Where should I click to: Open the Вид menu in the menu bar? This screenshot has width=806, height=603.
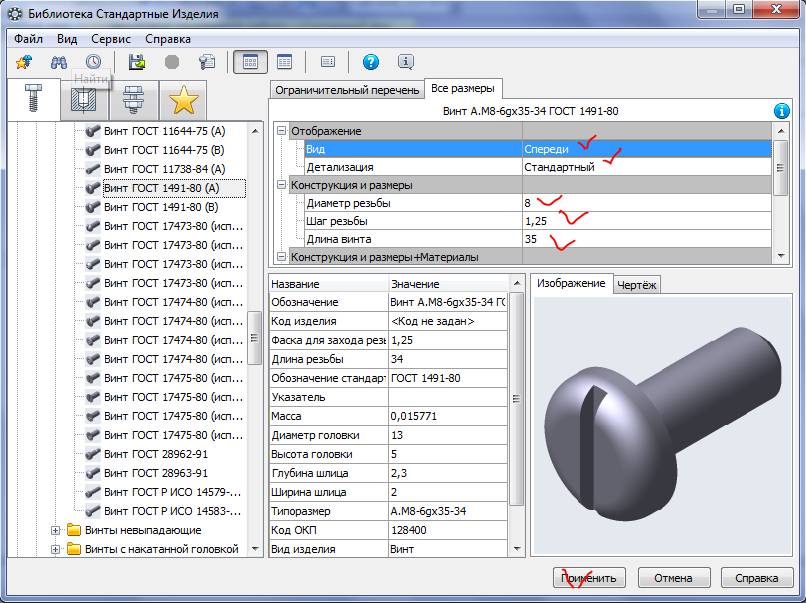point(67,39)
